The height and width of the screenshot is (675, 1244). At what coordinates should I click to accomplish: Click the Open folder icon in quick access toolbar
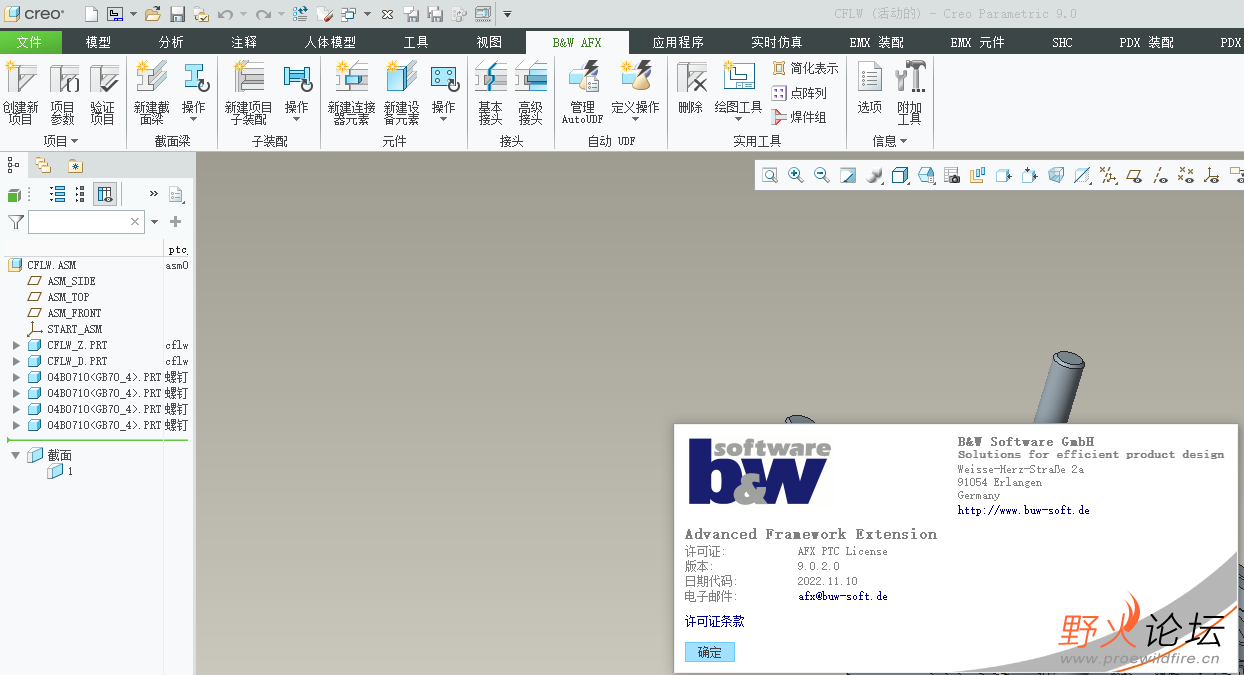[x=153, y=14]
